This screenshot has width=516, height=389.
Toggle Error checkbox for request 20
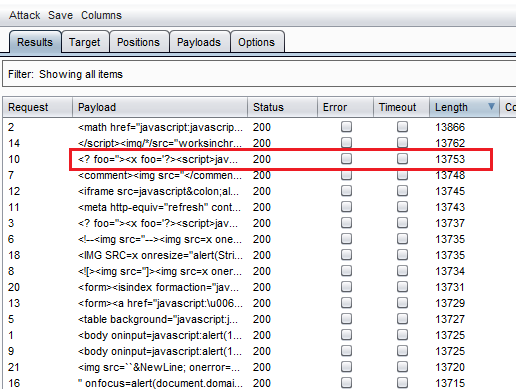point(346,287)
